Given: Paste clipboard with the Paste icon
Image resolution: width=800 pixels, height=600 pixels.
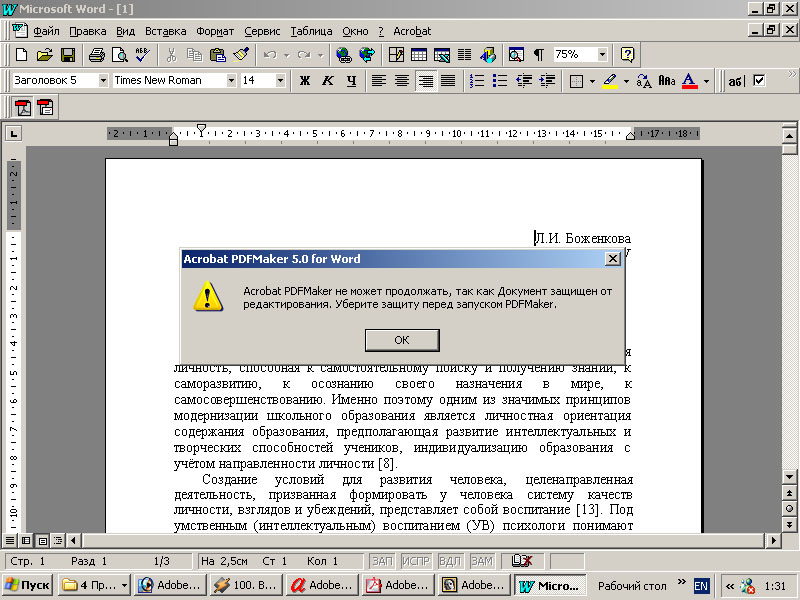Looking at the screenshot, I should pos(218,55).
